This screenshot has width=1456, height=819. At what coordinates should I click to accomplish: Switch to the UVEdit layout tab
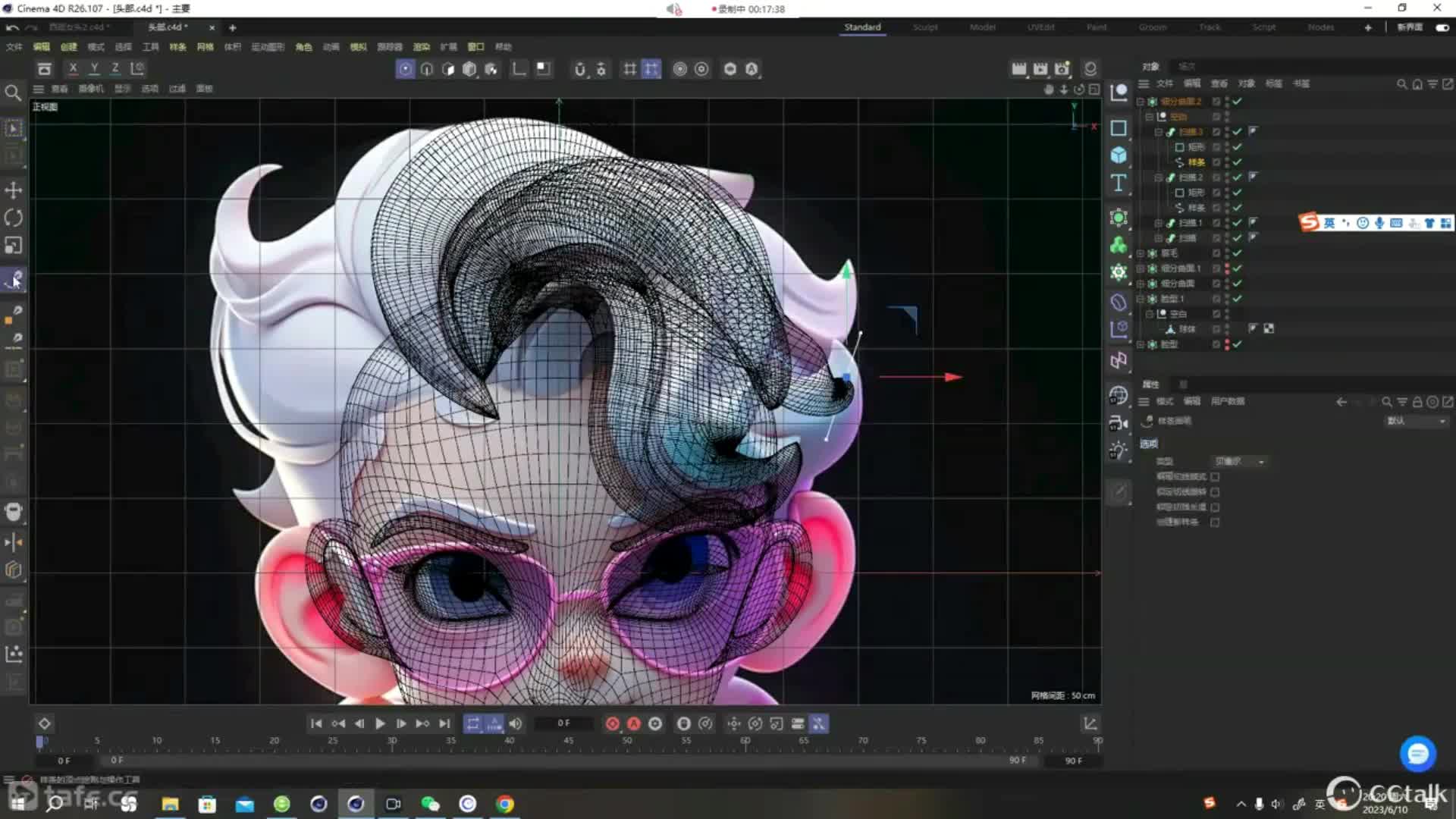[x=1040, y=27]
